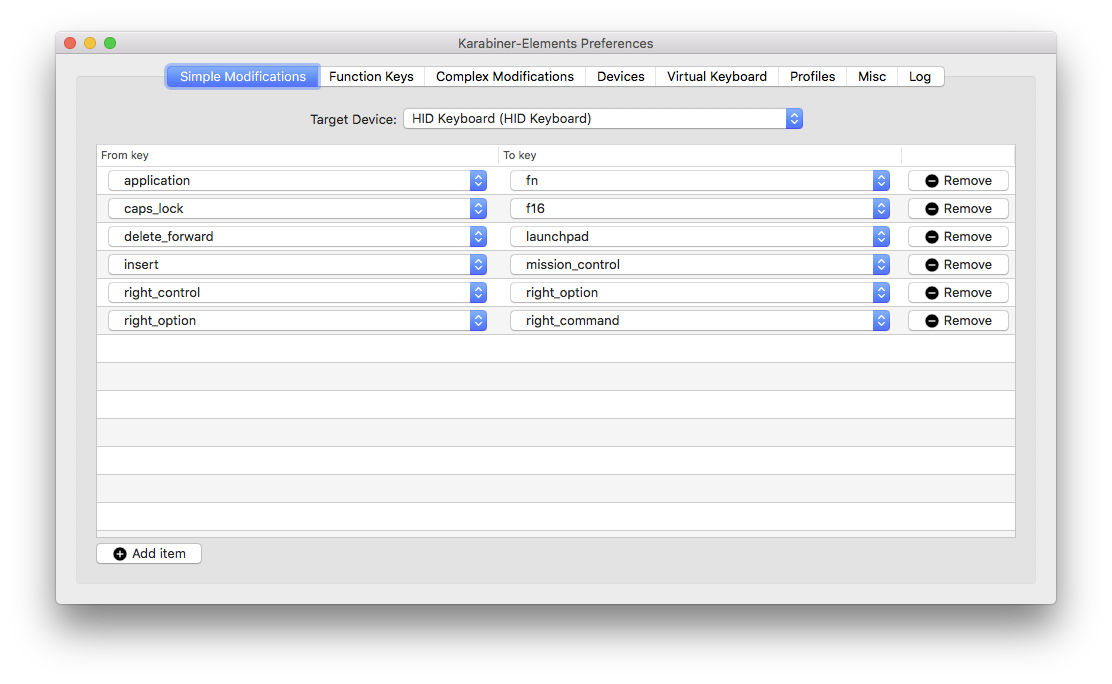Open the Complex Modifications tab
Image resolution: width=1112 pixels, height=684 pixels.
tap(504, 77)
